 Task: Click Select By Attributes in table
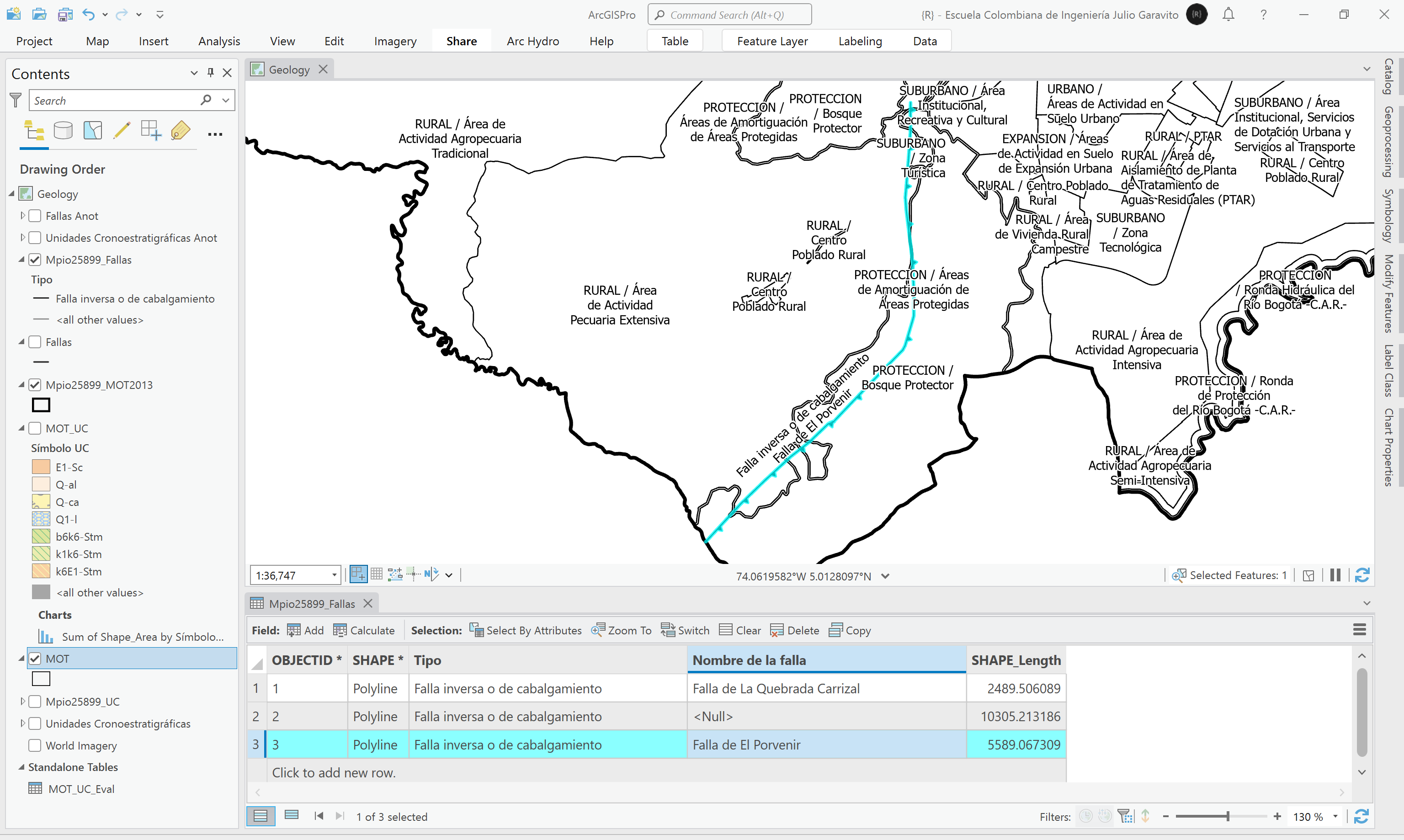click(525, 630)
